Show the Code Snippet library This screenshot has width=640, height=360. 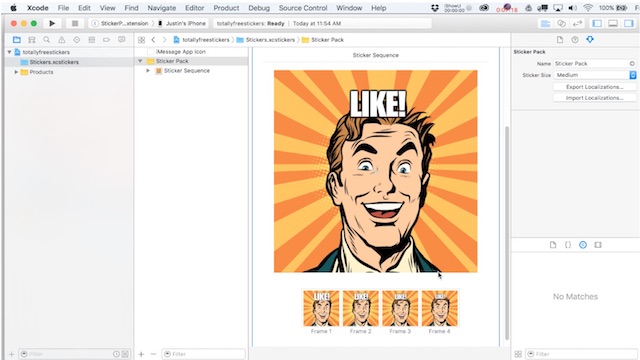[568, 245]
